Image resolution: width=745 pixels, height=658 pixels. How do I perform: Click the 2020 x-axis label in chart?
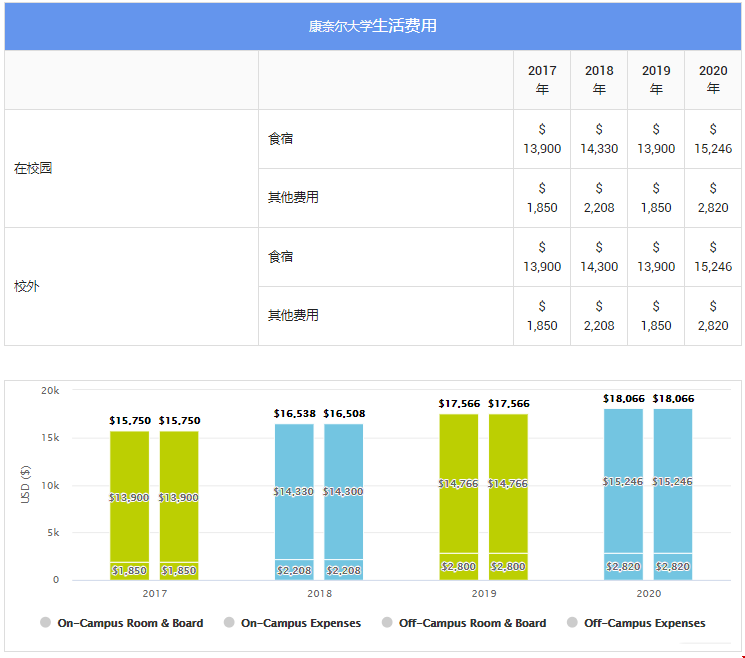(x=649, y=593)
